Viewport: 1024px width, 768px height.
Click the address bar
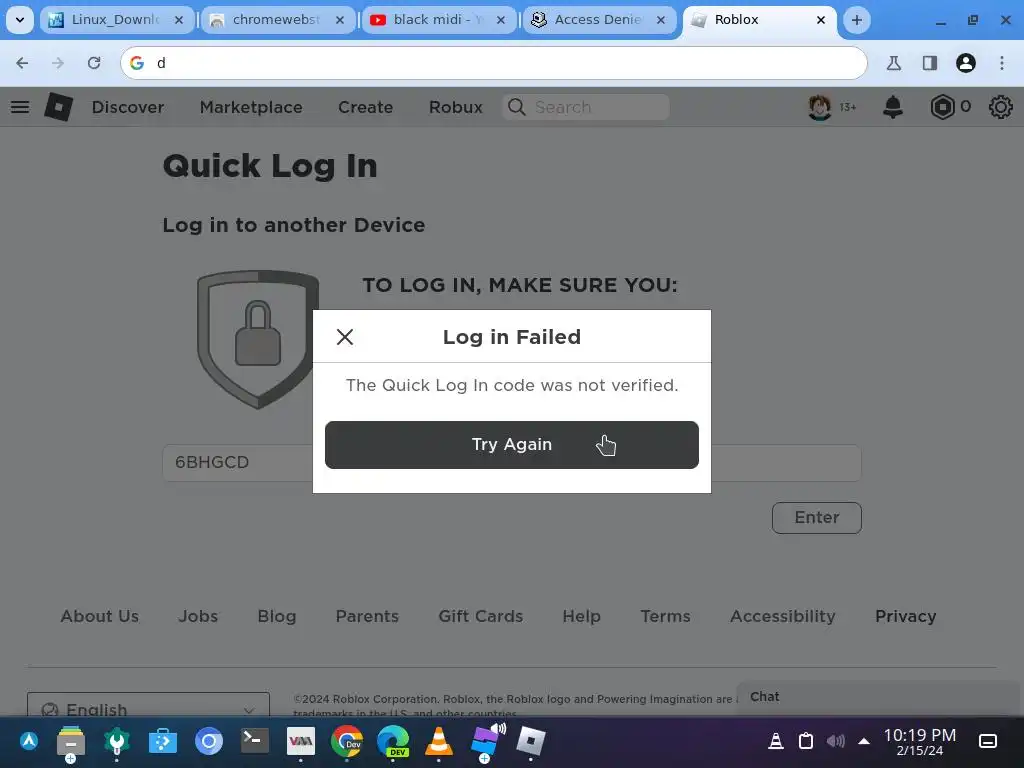pos(494,63)
